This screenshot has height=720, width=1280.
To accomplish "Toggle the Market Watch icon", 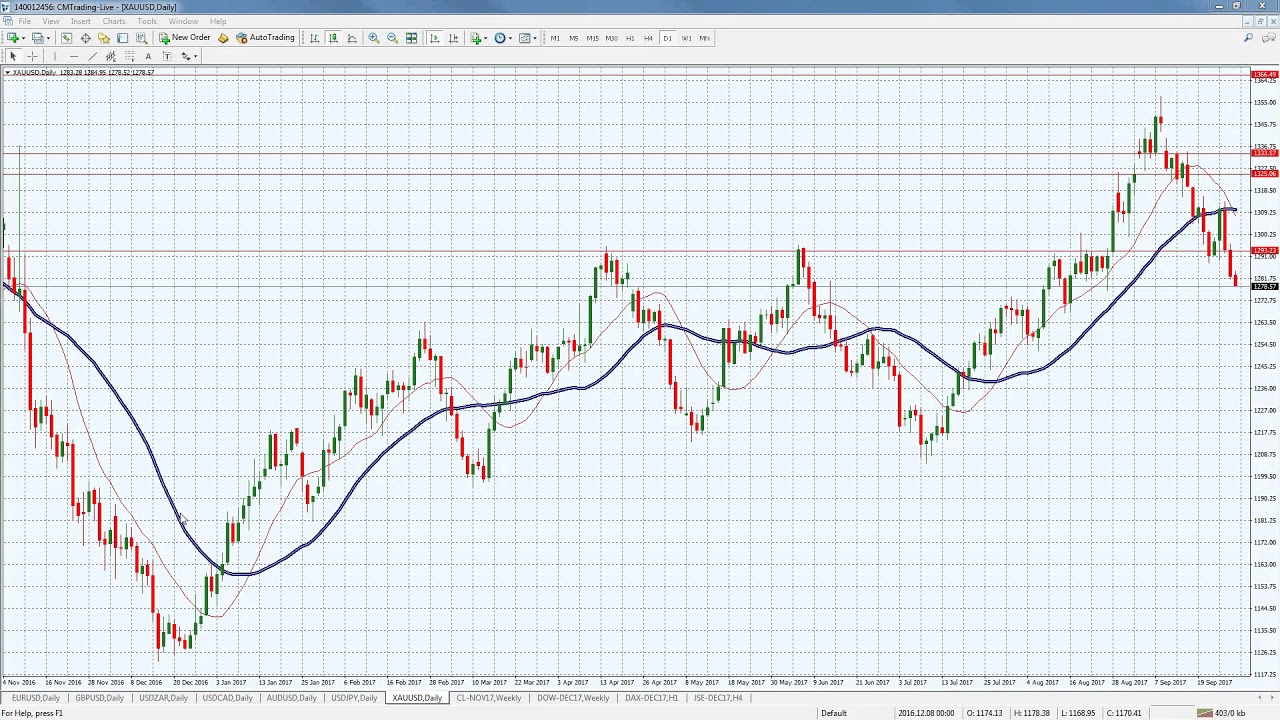I will point(66,38).
